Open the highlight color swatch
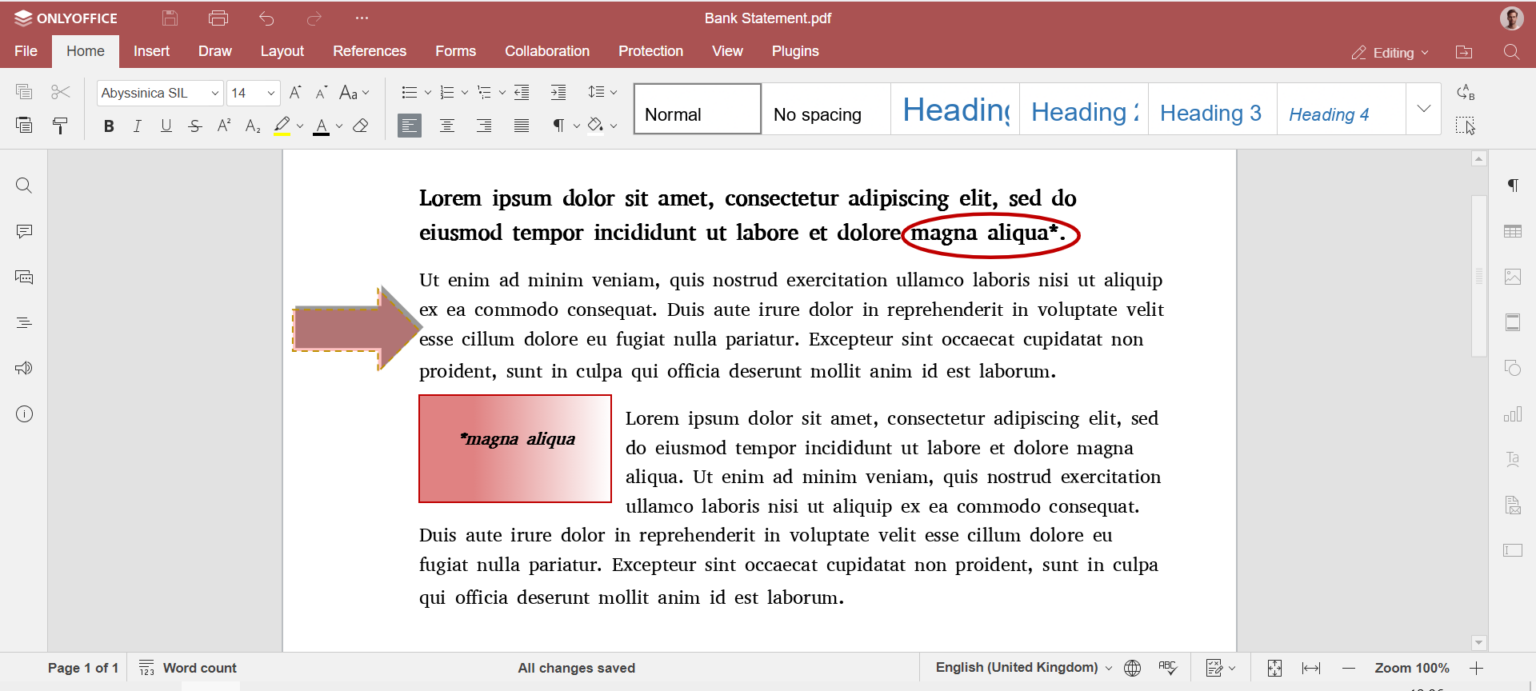 click(x=282, y=125)
